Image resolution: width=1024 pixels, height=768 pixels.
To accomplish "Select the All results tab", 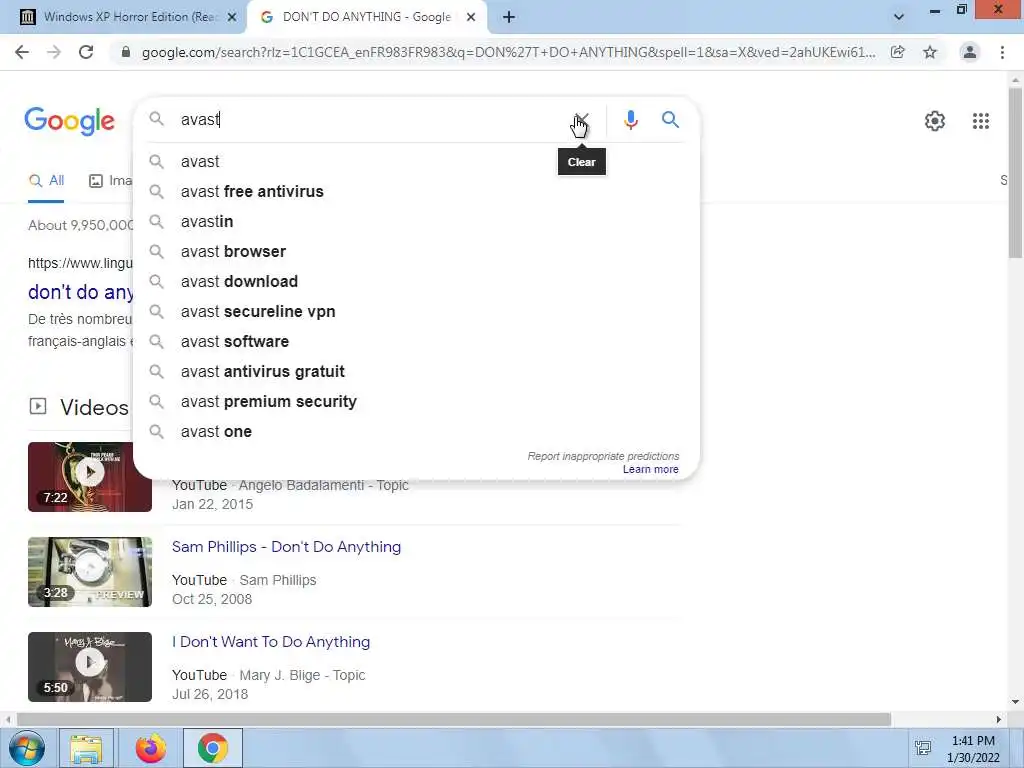I will point(46,181).
